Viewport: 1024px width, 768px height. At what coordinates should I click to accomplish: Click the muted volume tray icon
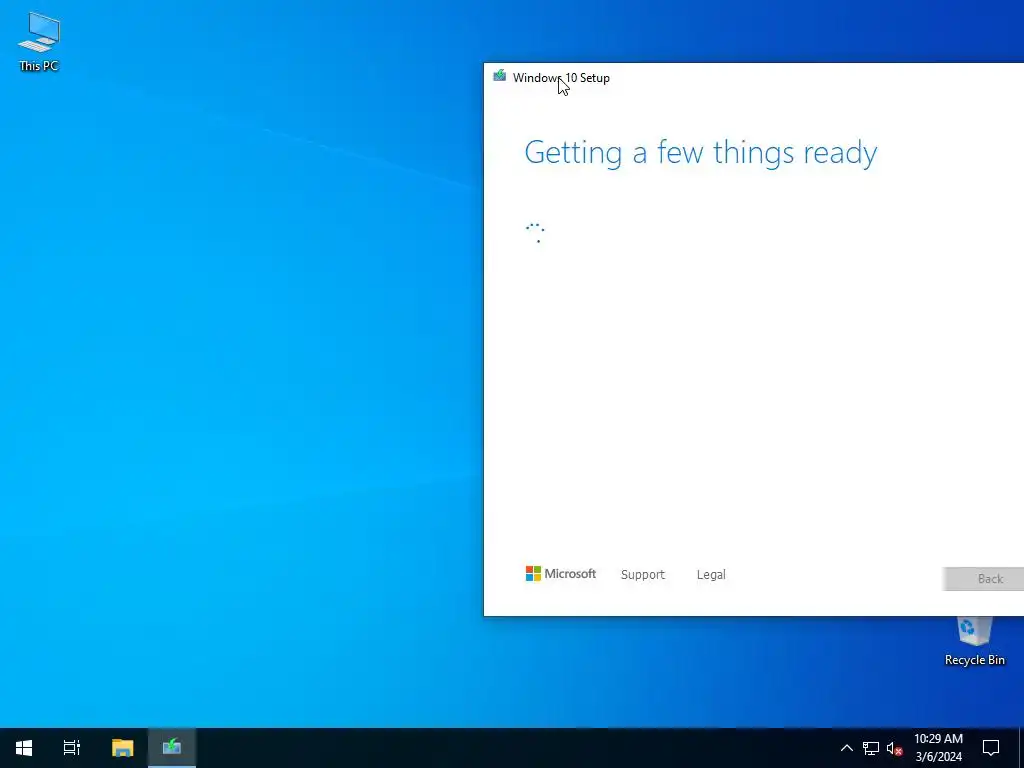click(894, 748)
